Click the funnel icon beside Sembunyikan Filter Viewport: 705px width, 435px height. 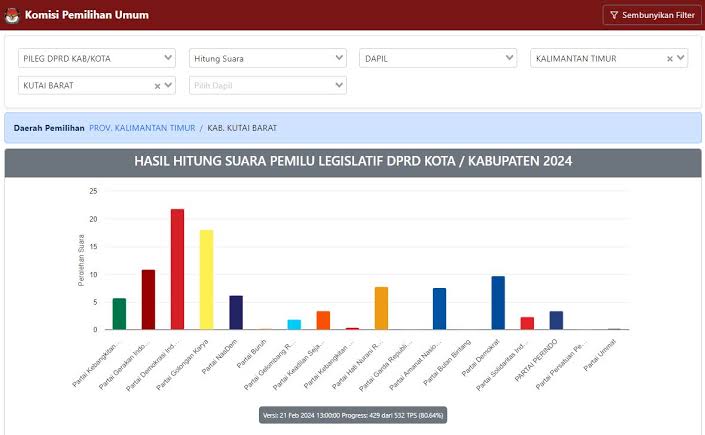coord(613,15)
